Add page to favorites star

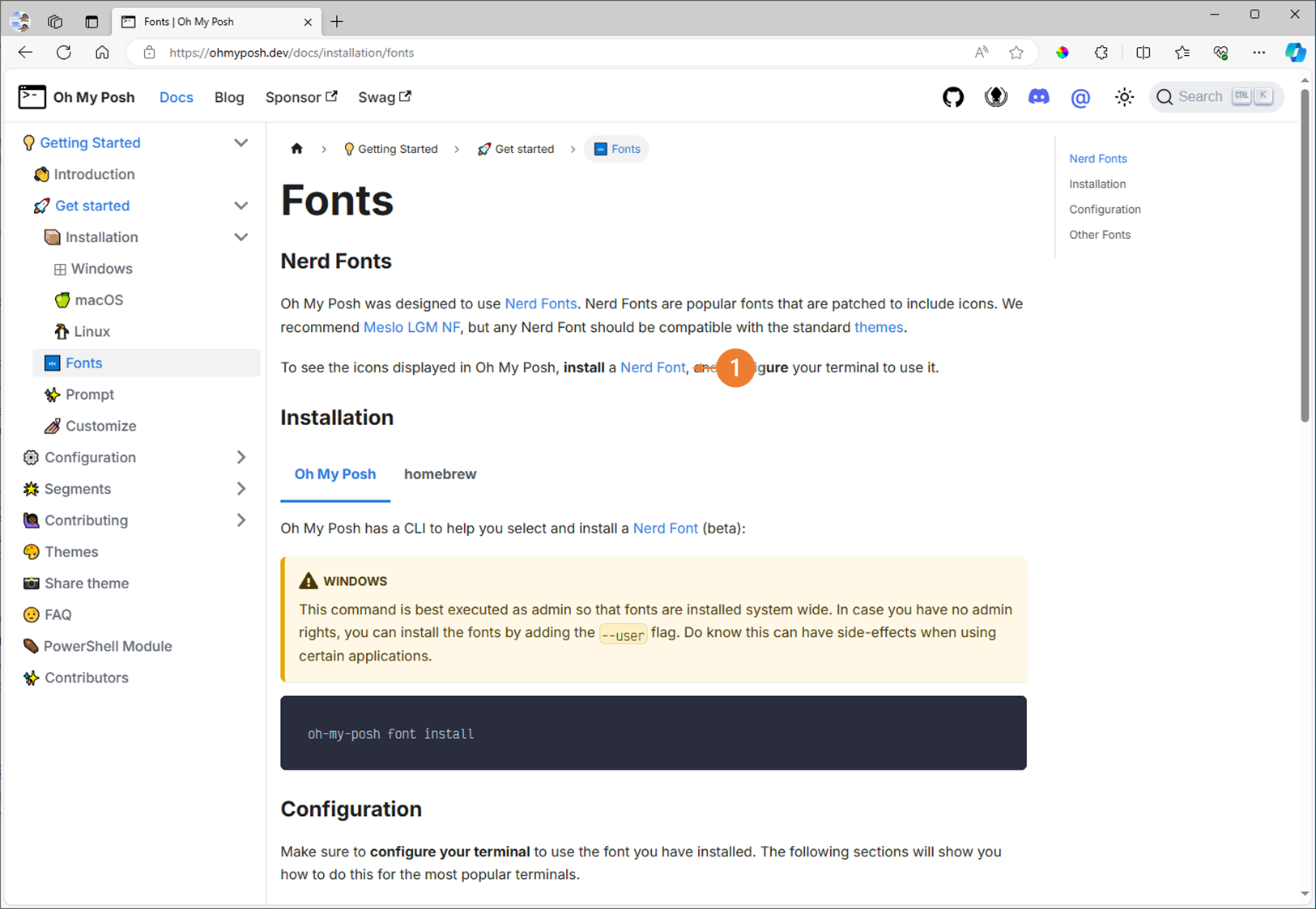tap(1016, 53)
